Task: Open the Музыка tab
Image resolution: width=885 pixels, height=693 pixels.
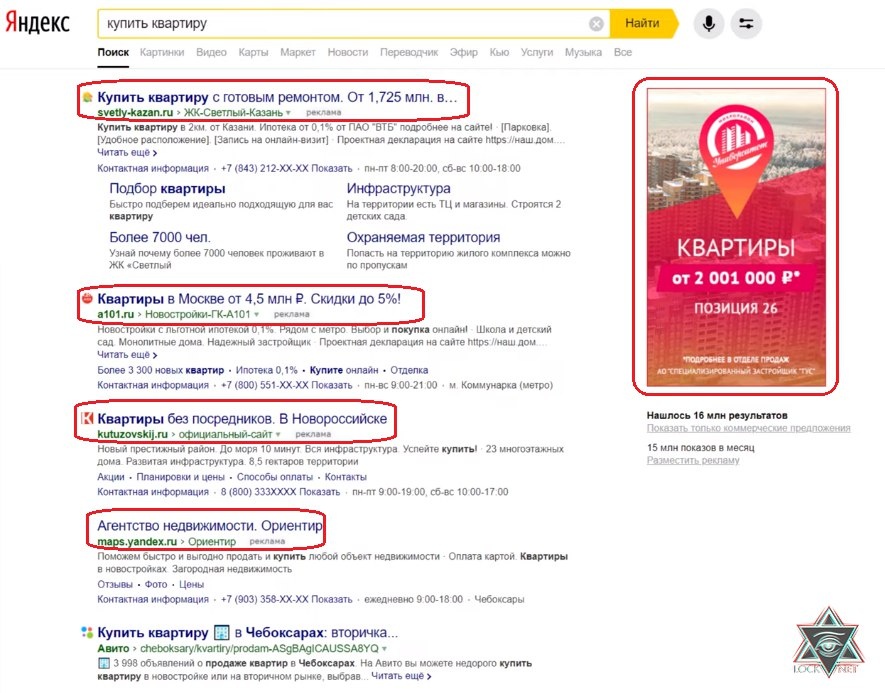Action: point(583,52)
